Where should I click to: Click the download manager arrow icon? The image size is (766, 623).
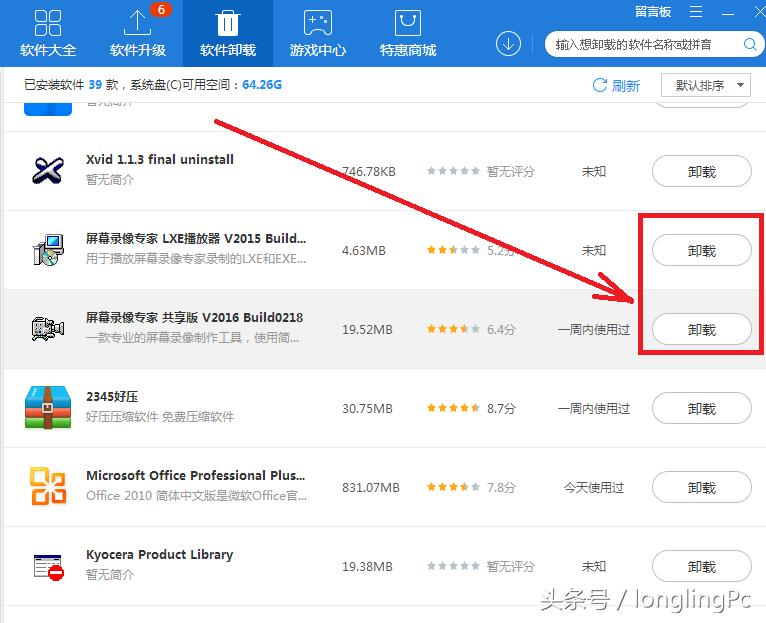coord(508,44)
